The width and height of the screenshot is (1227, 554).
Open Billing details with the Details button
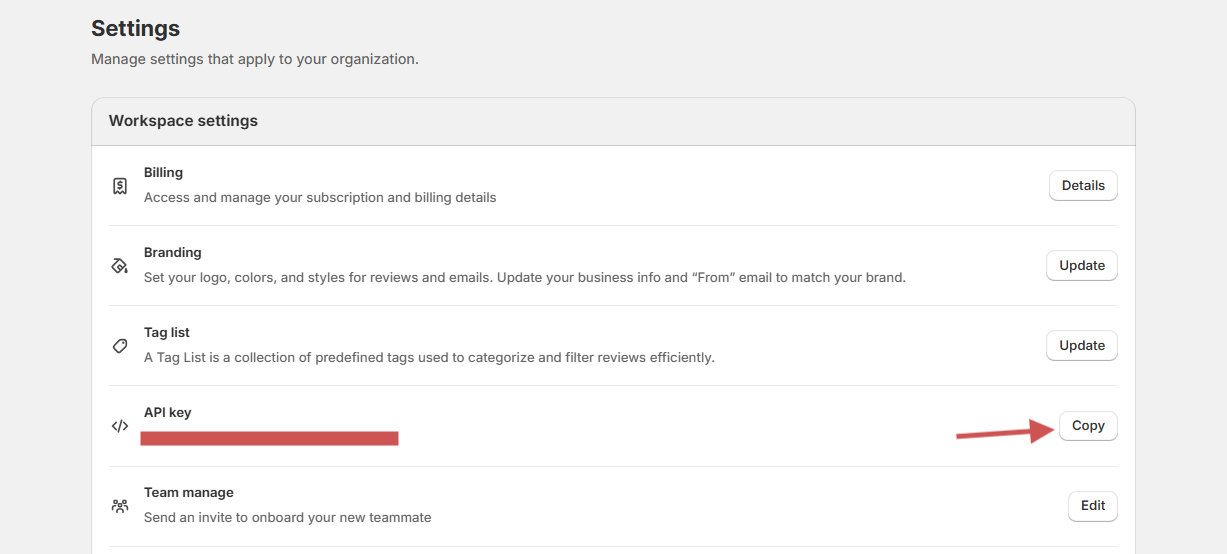pos(1083,186)
